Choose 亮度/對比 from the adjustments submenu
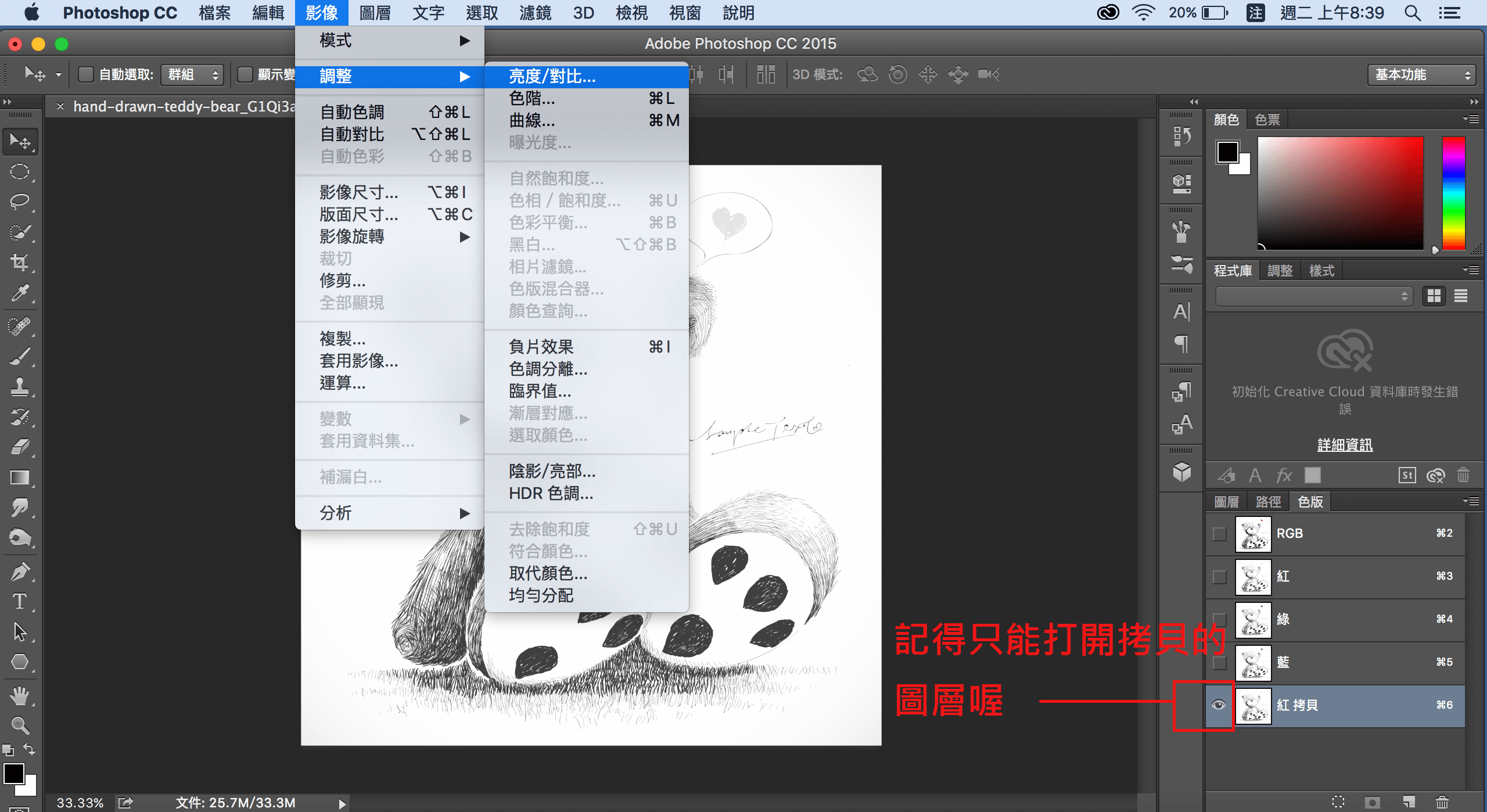This screenshot has height=812, width=1487. (x=552, y=76)
